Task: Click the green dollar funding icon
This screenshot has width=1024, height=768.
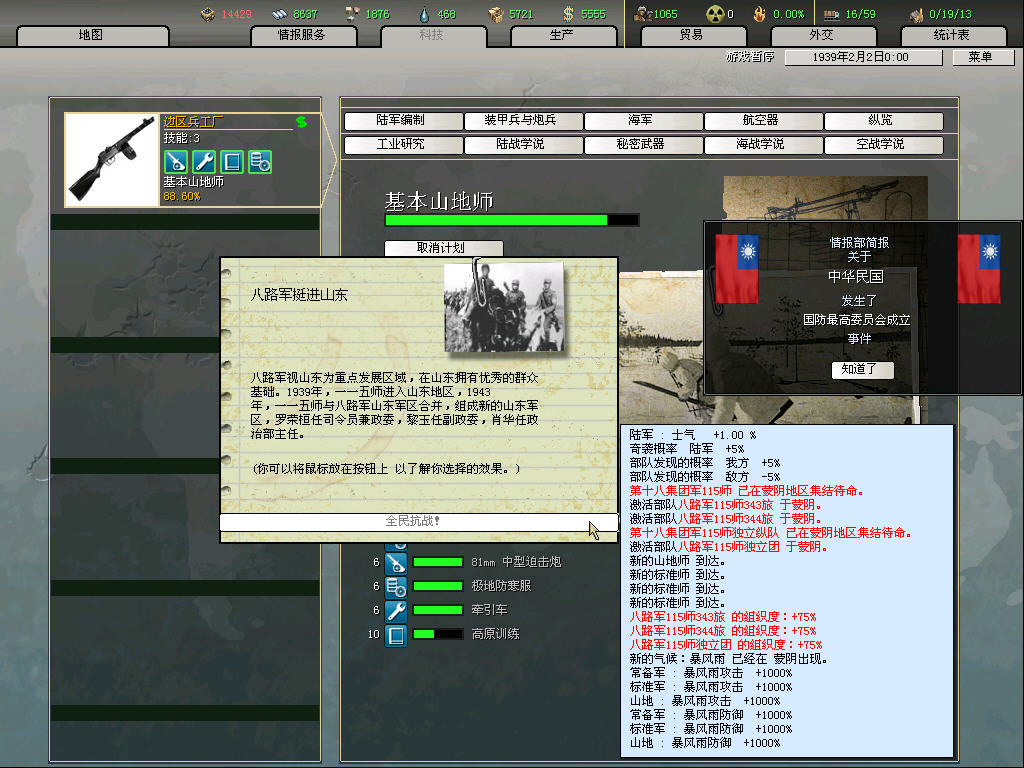Action: (301, 122)
